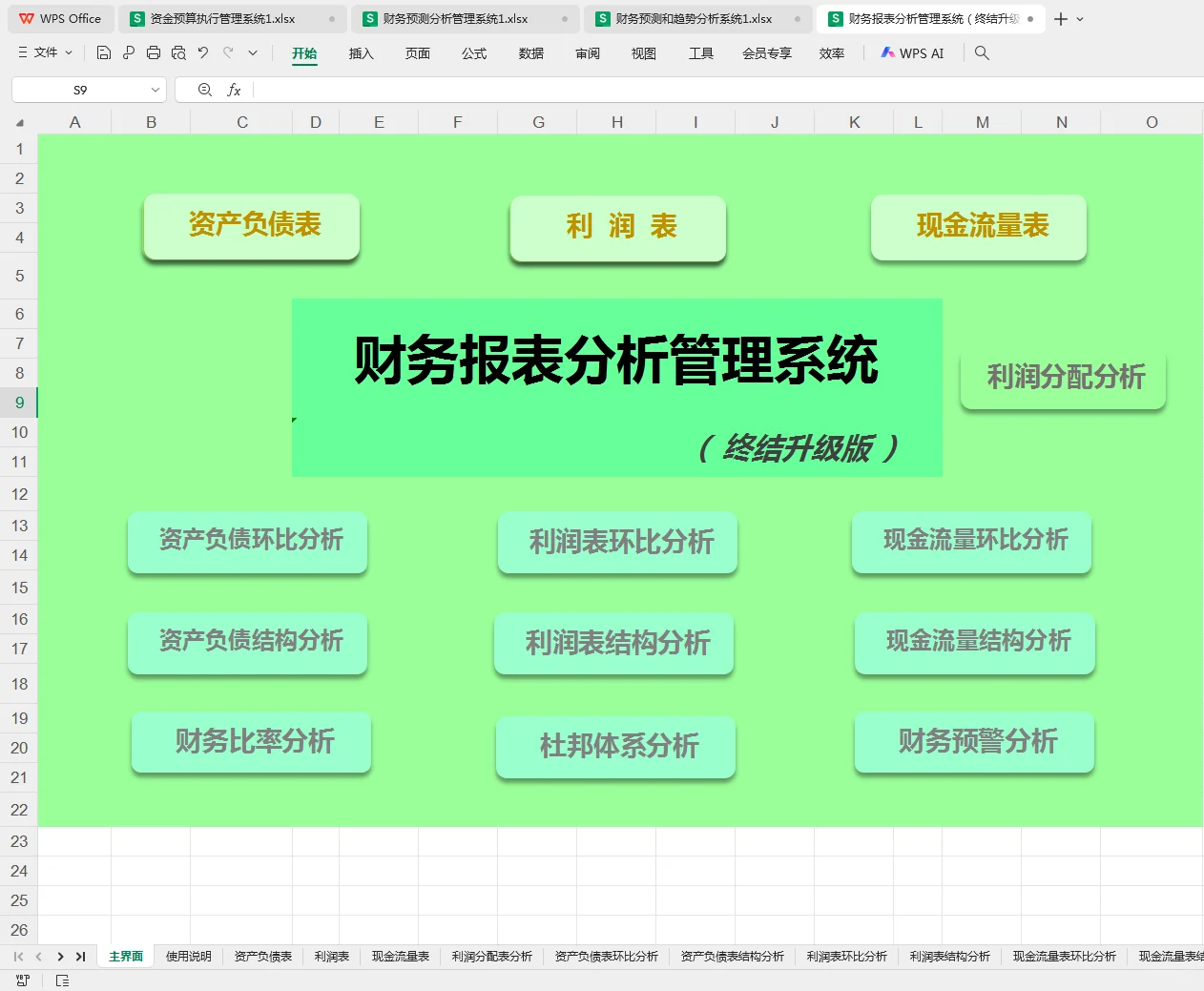Click the 利润表环比分析 button
The height and width of the screenshot is (991, 1204).
[x=618, y=542]
